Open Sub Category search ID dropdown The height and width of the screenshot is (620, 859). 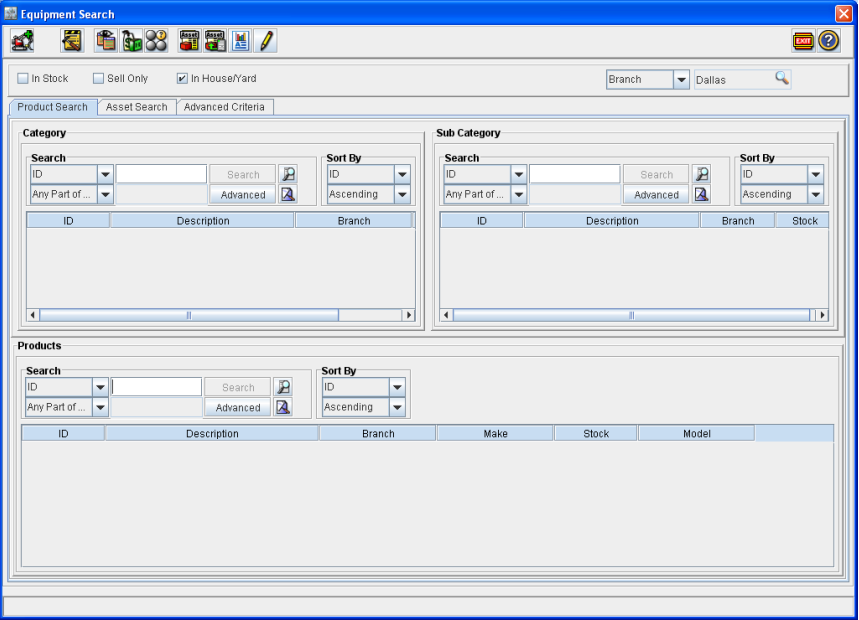(519, 174)
